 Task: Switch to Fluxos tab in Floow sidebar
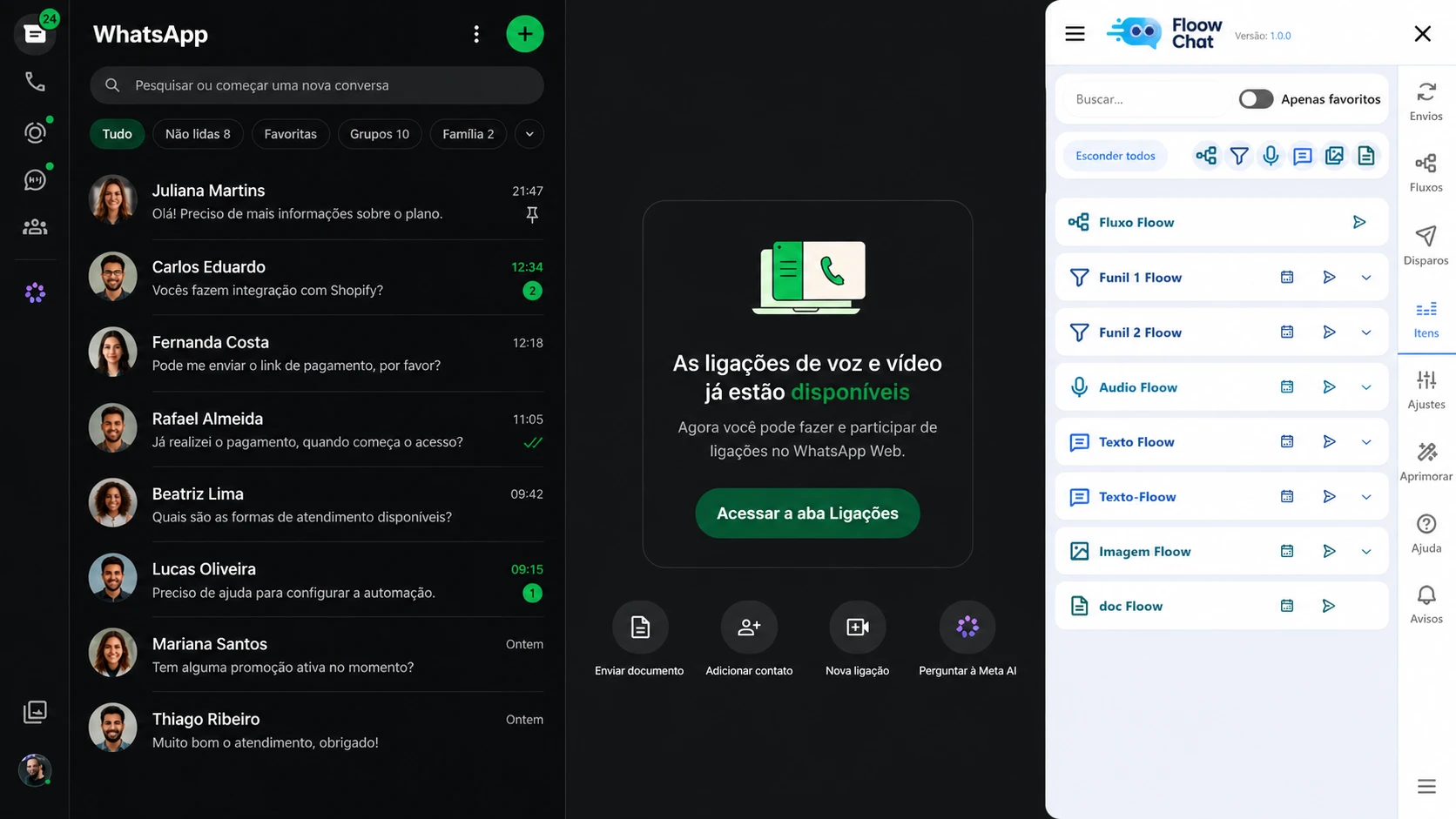[1426, 172]
